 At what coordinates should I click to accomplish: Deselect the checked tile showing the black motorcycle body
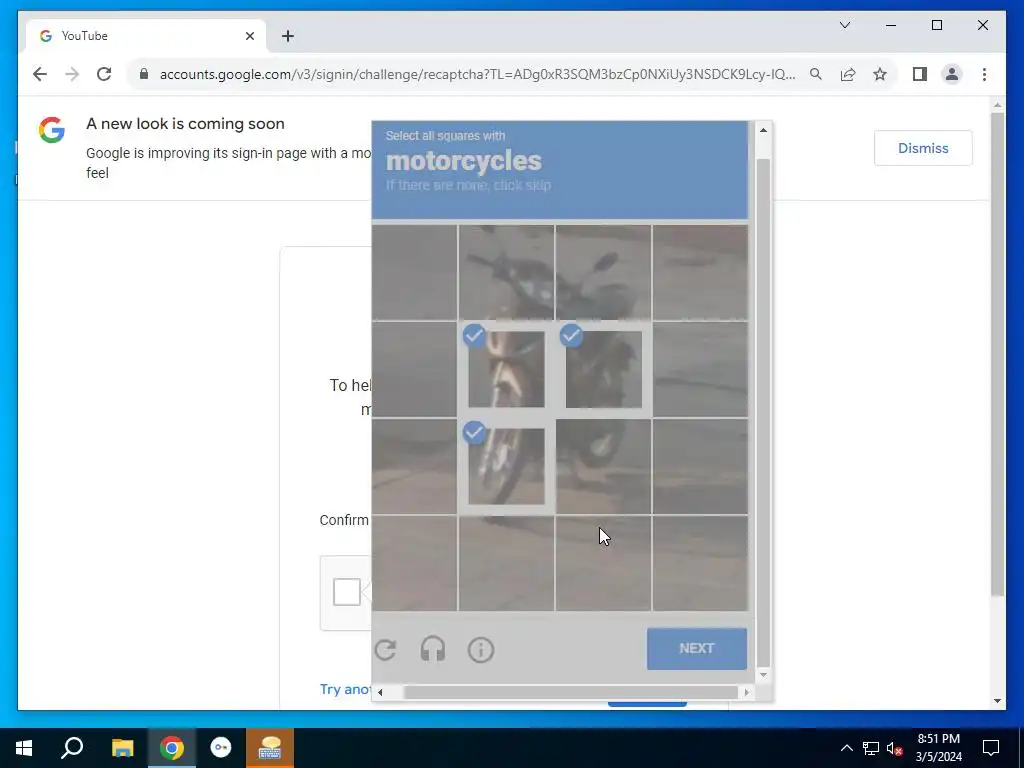[x=603, y=369]
